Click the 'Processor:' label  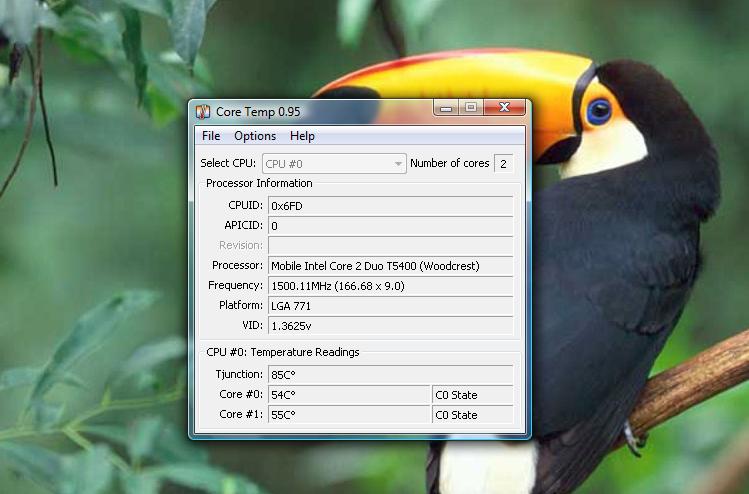(x=237, y=265)
